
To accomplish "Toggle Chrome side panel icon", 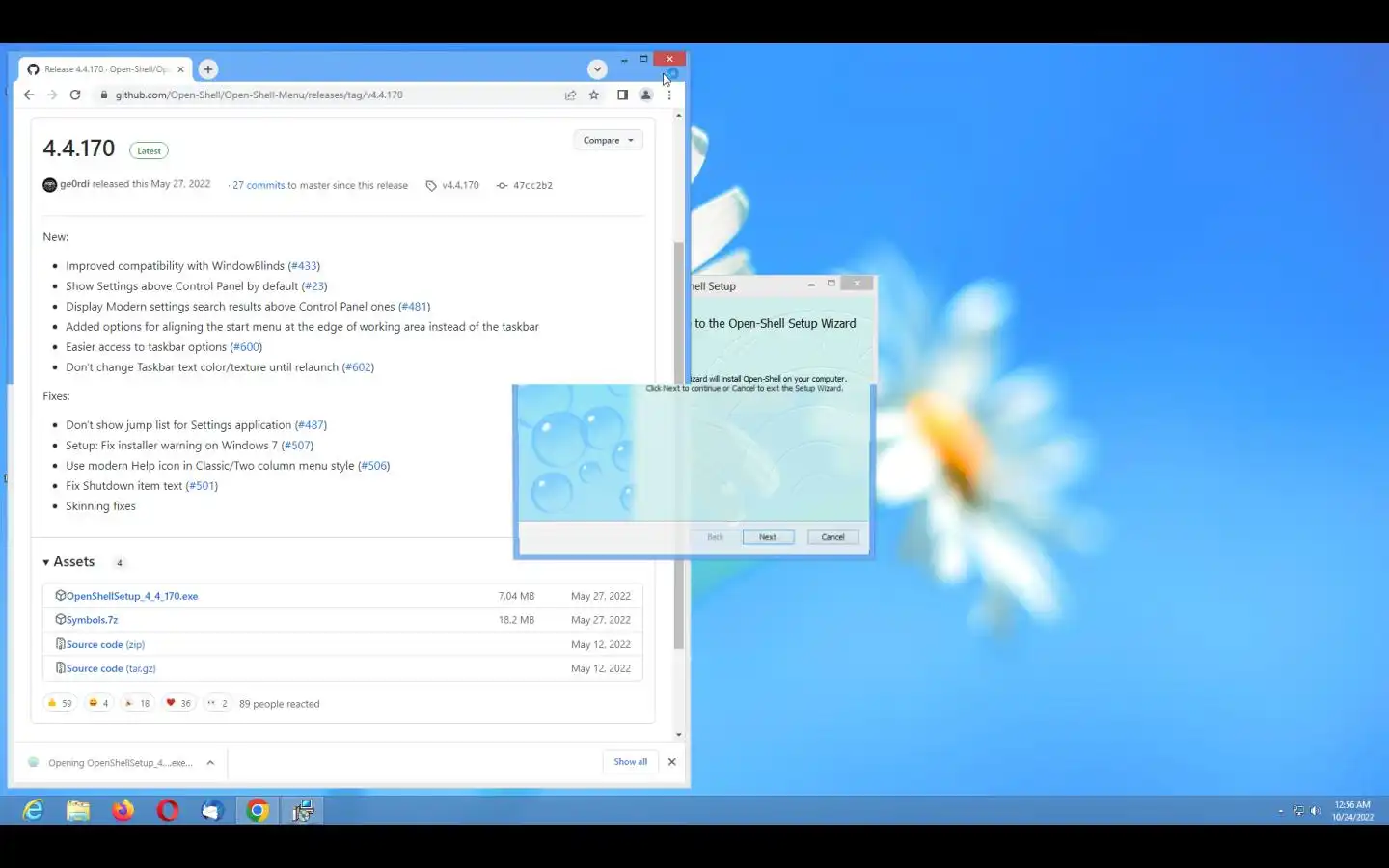I will pos(622,95).
